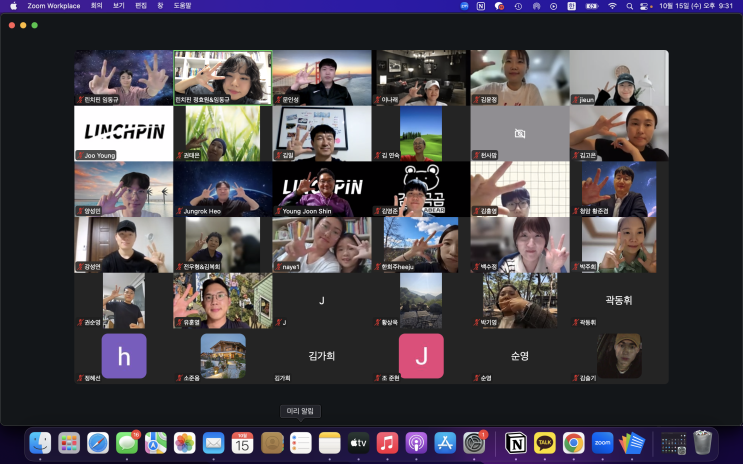Open Finder from the dock
The width and height of the screenshot is (743, 464).
[40, 442]
